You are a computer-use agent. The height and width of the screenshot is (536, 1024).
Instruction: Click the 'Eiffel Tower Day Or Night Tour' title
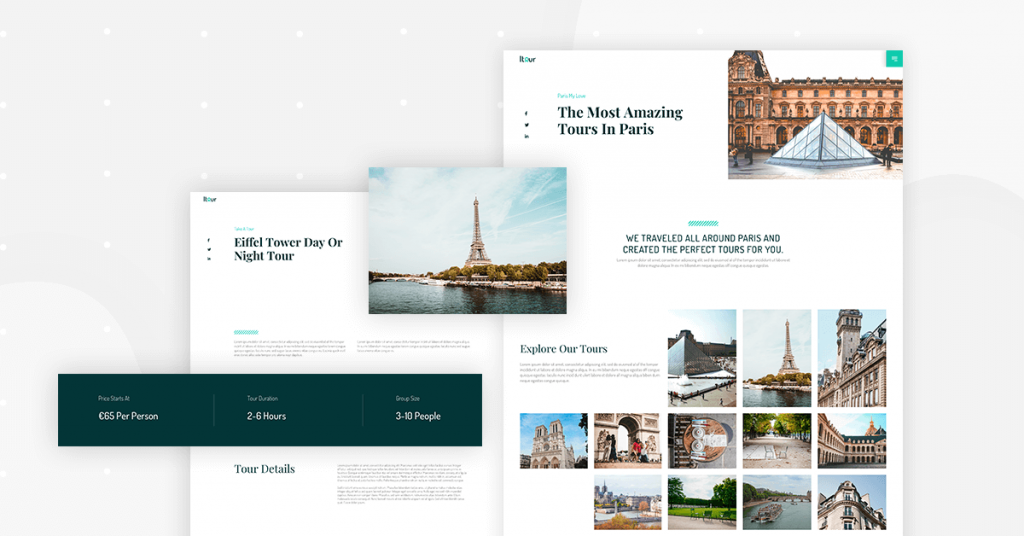click(288, 249)
